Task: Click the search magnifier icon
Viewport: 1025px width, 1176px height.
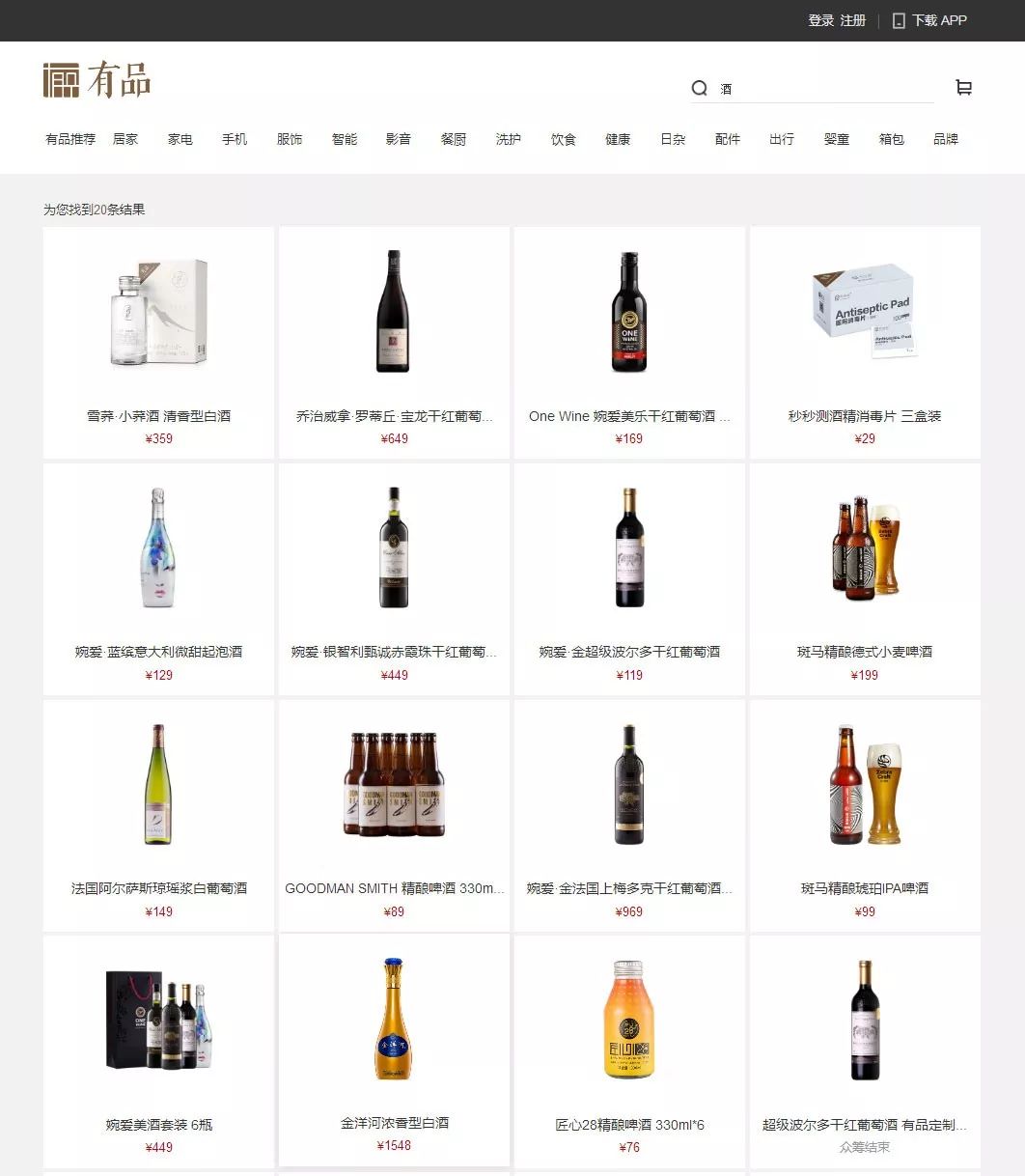Action: pos(700,89)
